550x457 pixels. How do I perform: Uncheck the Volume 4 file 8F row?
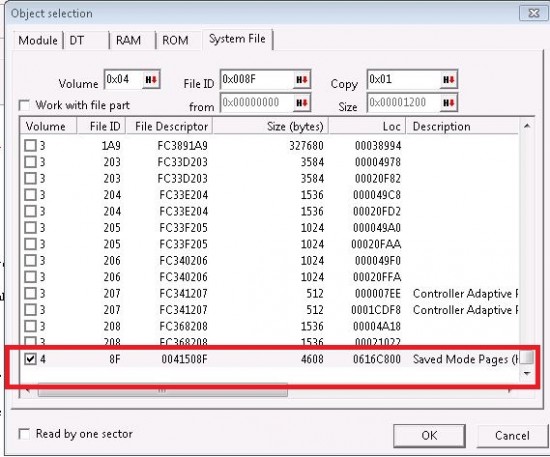(31, 359)
